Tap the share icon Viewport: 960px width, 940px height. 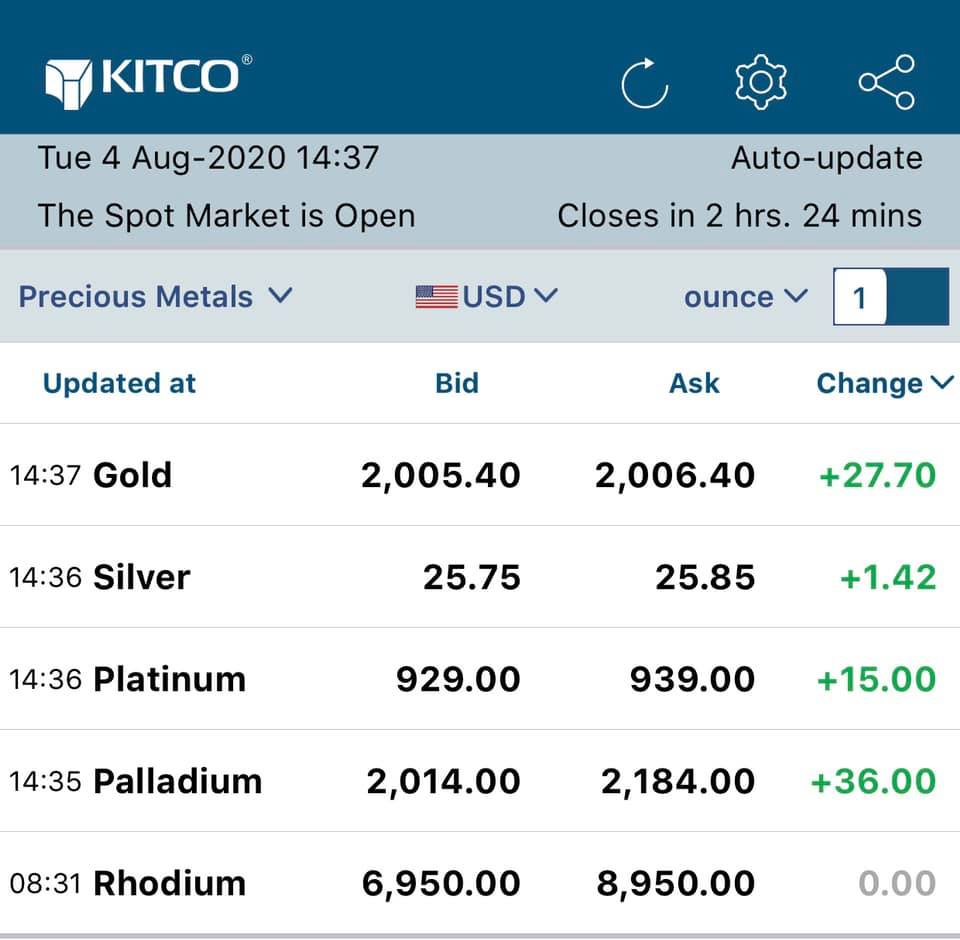(x=886, y=82)
